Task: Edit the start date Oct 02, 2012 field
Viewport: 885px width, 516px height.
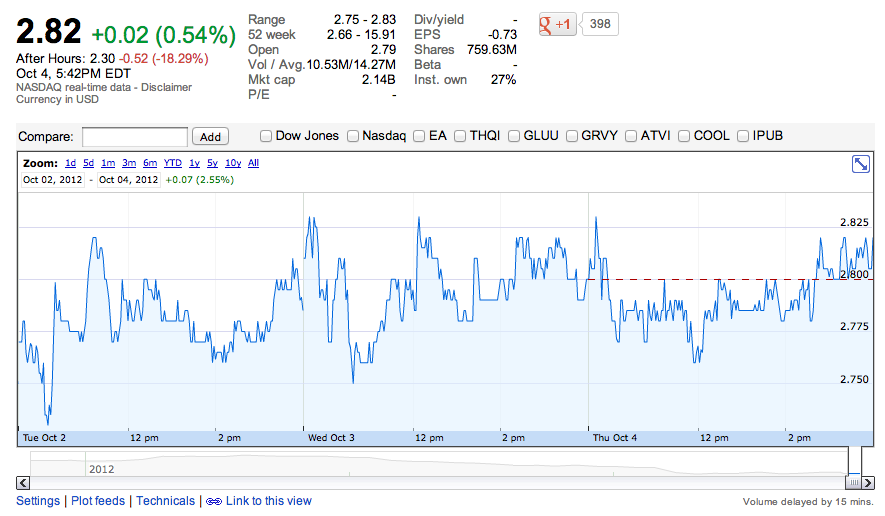Action: click(x=52, y=180)
